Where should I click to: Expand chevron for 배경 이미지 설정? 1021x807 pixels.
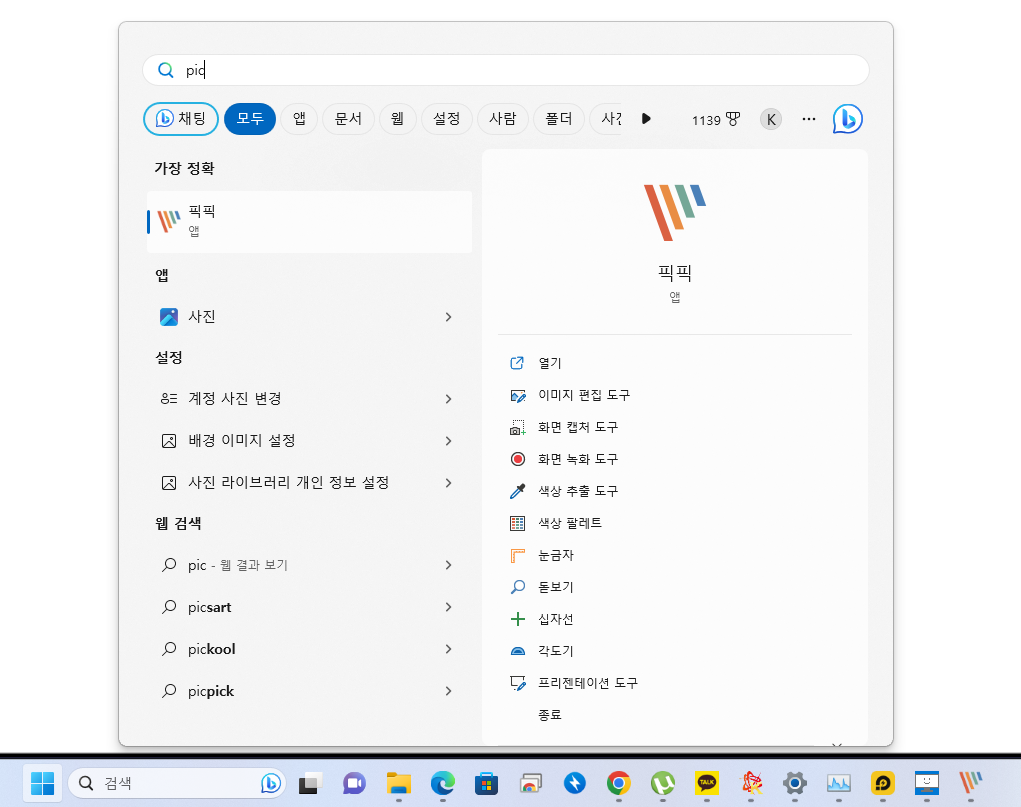[x=448, y=441]
